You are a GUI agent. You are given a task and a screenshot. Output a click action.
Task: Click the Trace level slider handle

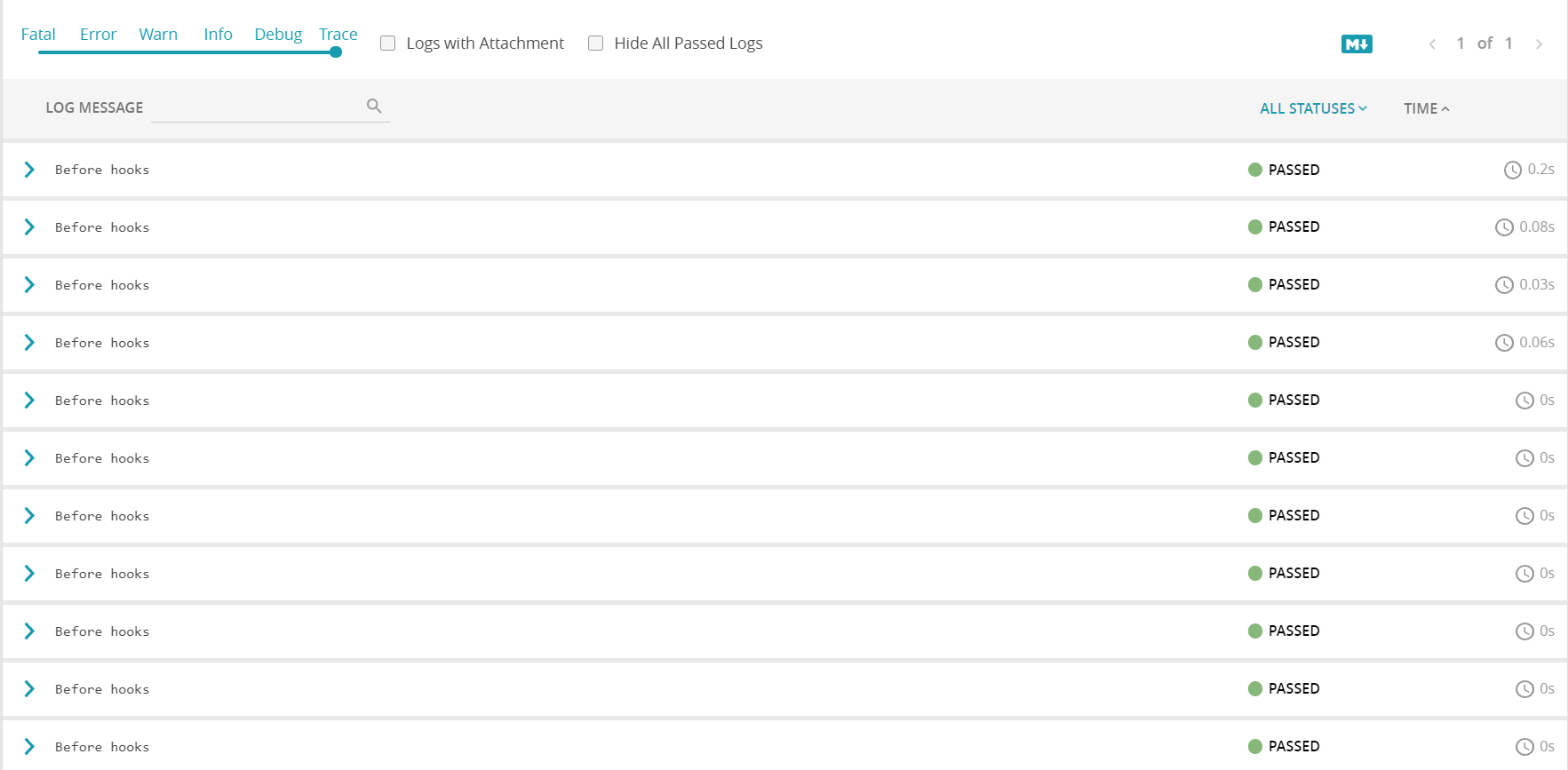[335, 53]
